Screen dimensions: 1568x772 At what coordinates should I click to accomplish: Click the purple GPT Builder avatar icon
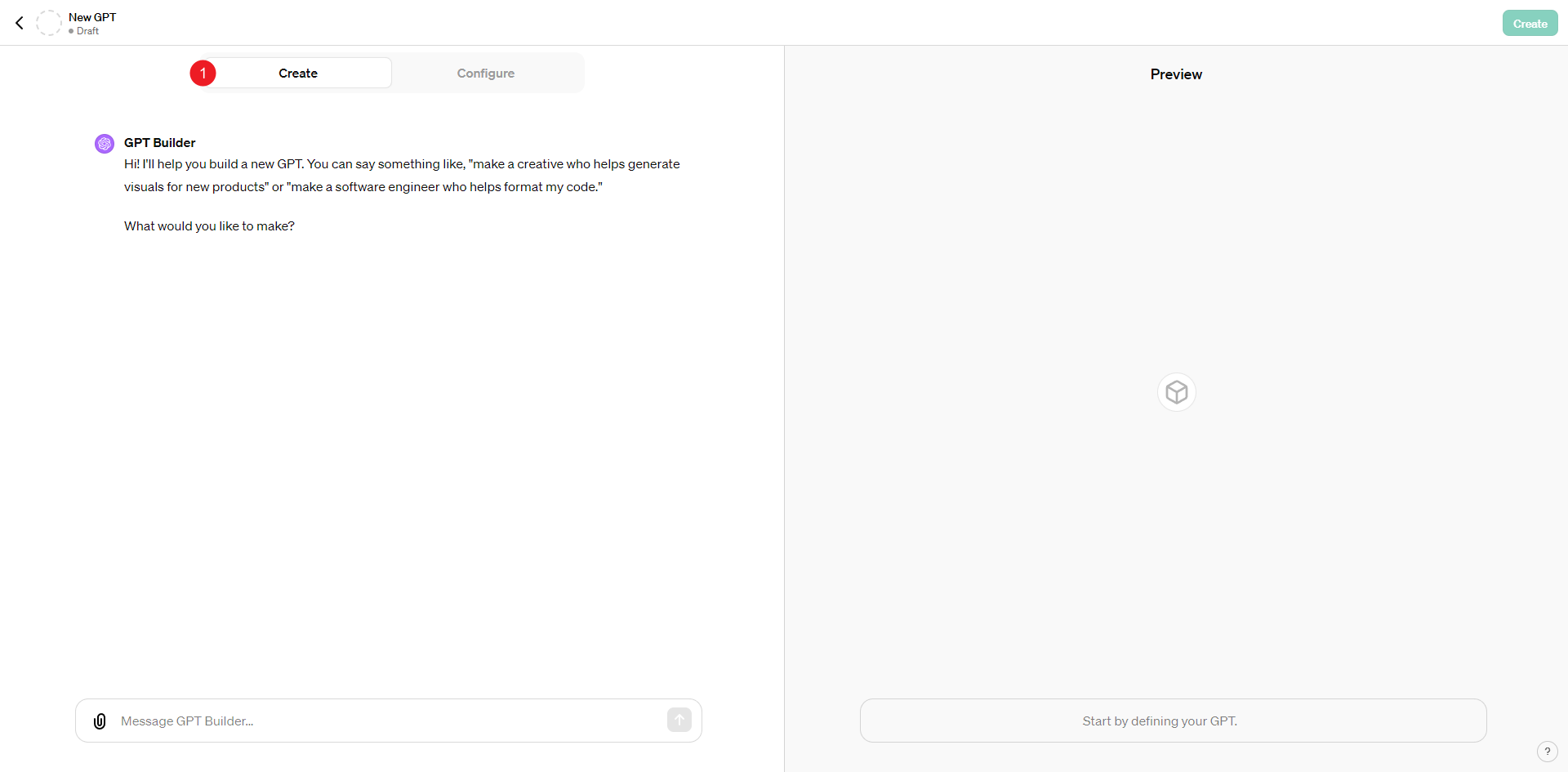coord(105,144)
